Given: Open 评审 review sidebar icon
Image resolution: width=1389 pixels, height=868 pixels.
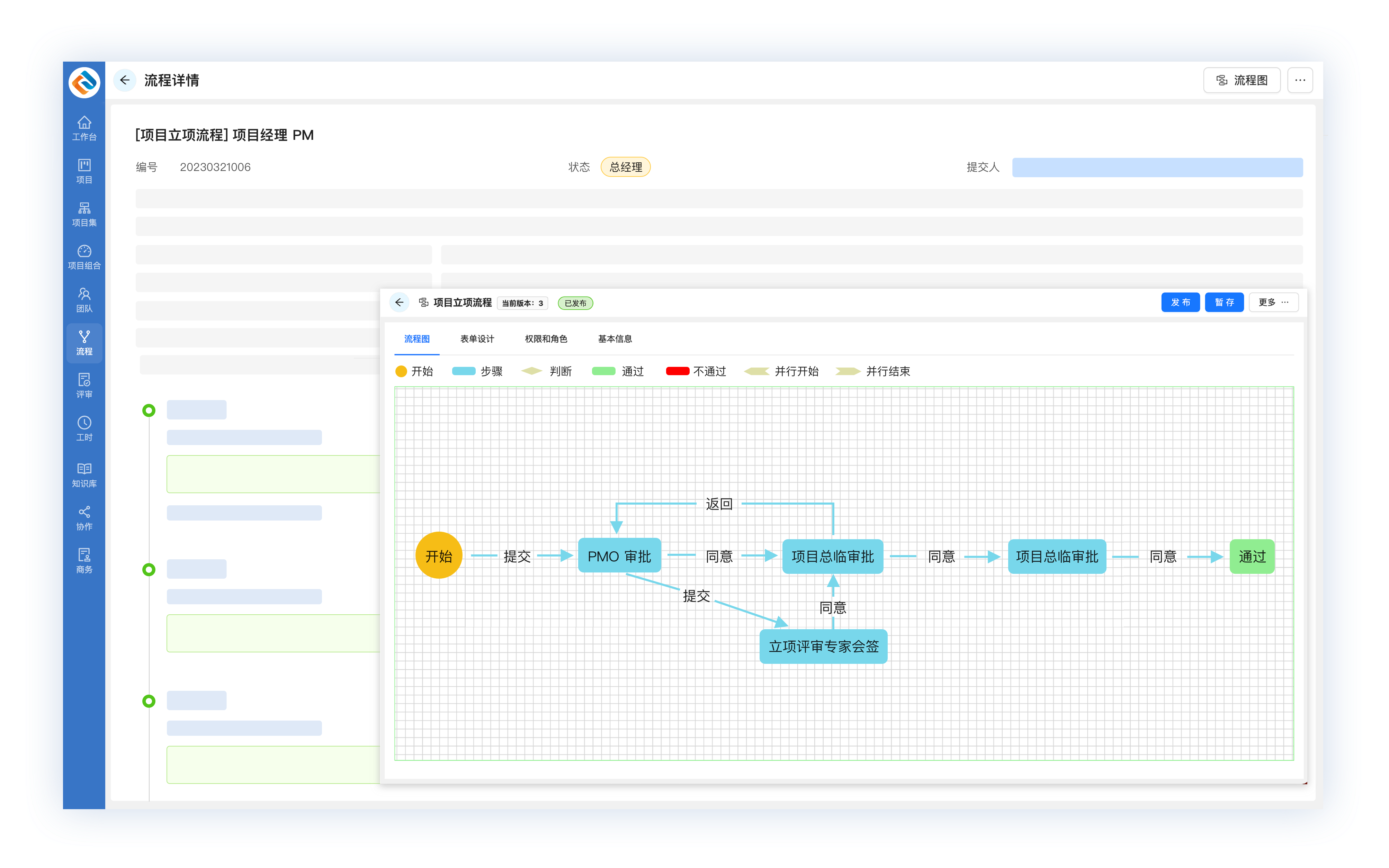Looking at the screenshot, I should (x=84, y=385).
